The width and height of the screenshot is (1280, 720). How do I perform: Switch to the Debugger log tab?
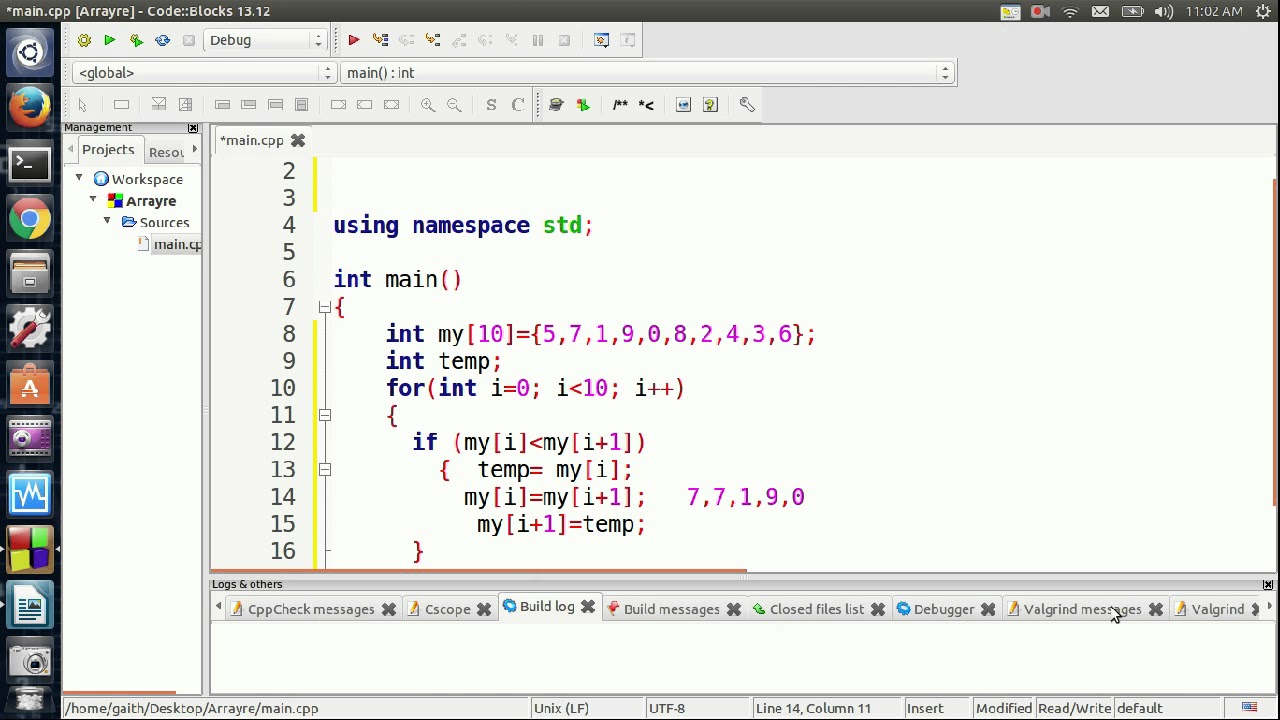943,609
